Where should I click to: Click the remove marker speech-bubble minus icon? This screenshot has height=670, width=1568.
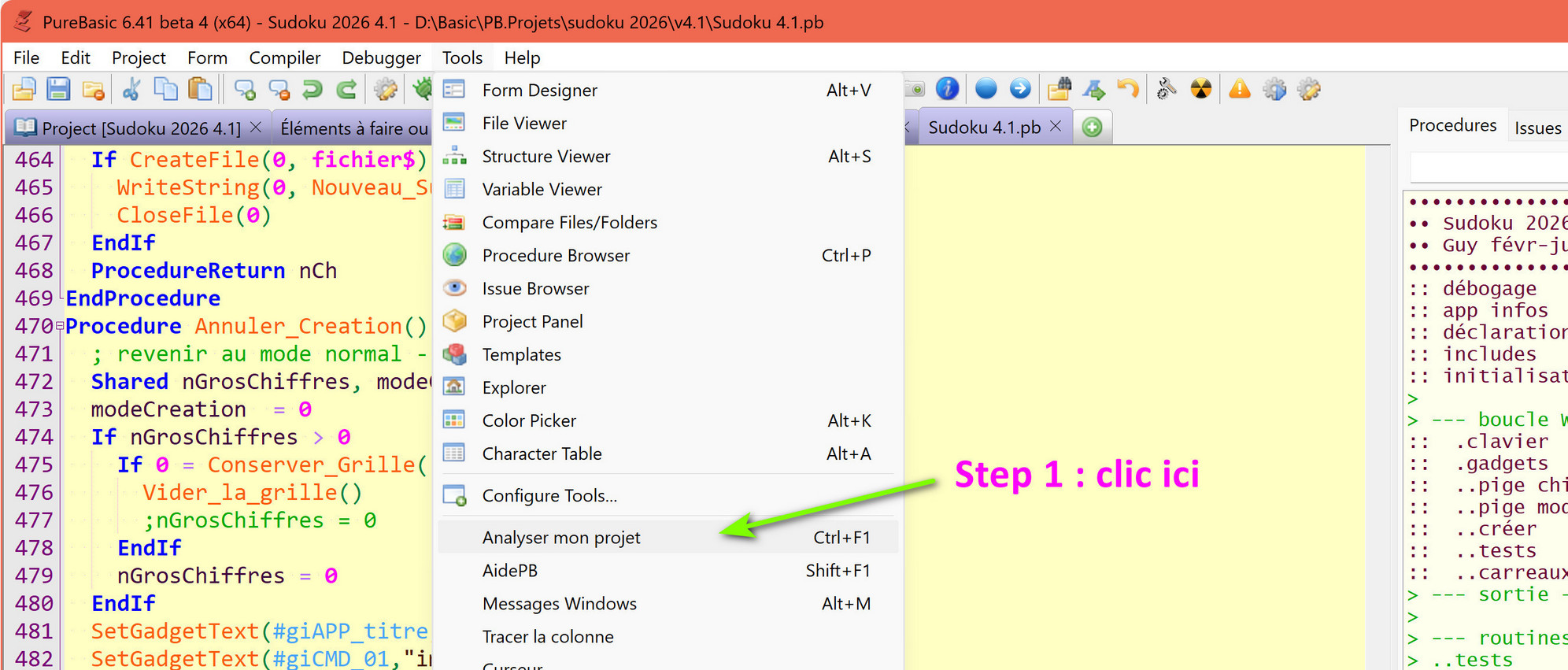(x=279, y=90)
